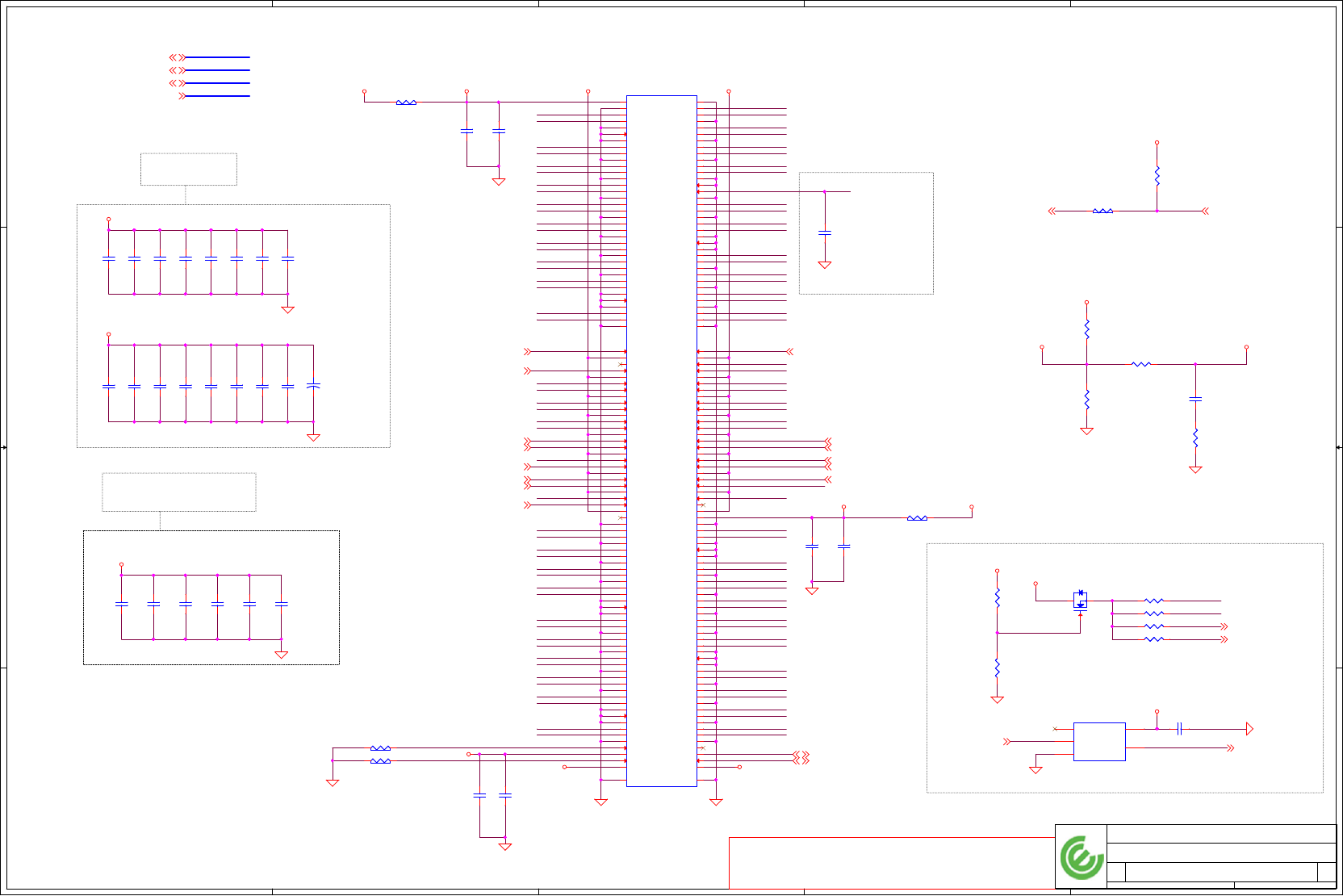Select the lone capacitor in dashed box right of main IC
The width and height of the screenshot is (1343, 896).
coord(825,232)
